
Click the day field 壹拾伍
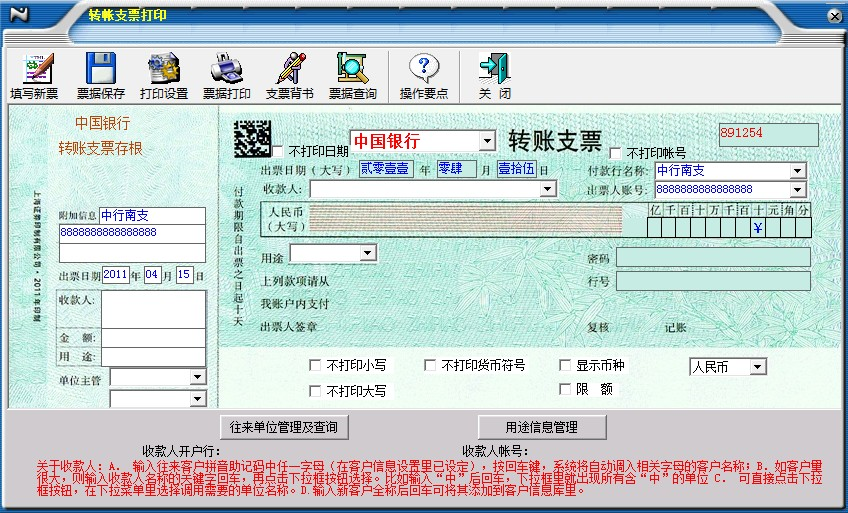tap(516, 169)
